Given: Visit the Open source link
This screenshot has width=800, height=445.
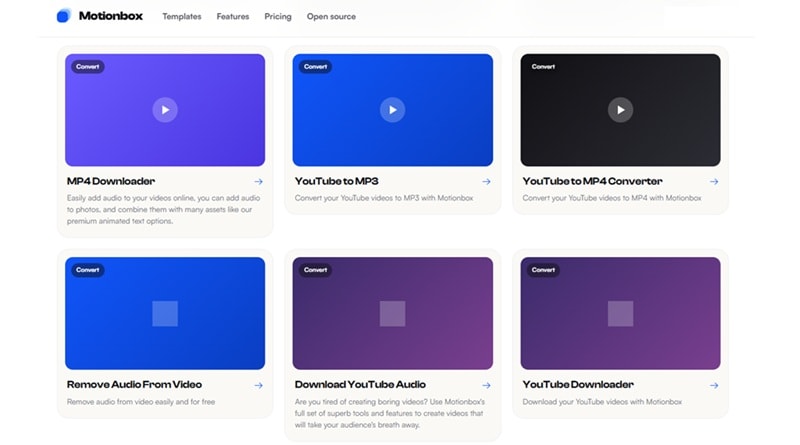Looking at the screenshot, I should pos(331,16).
